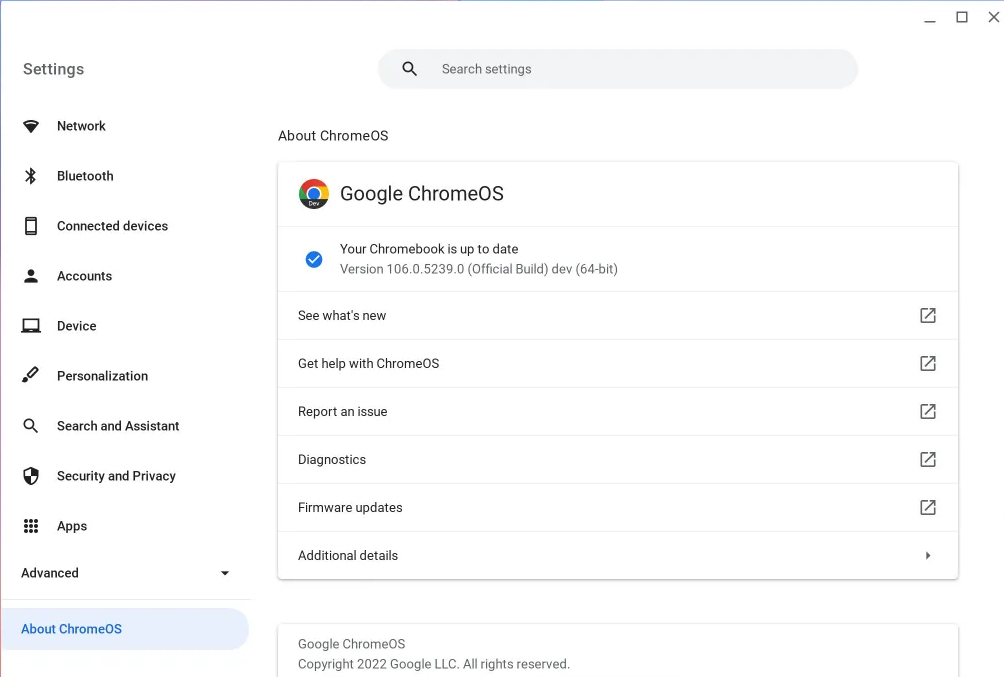Screen dimensions: 1004x677
Task: Click the Google ChromeOS Dev logo
Action: [x=312, y=194]
